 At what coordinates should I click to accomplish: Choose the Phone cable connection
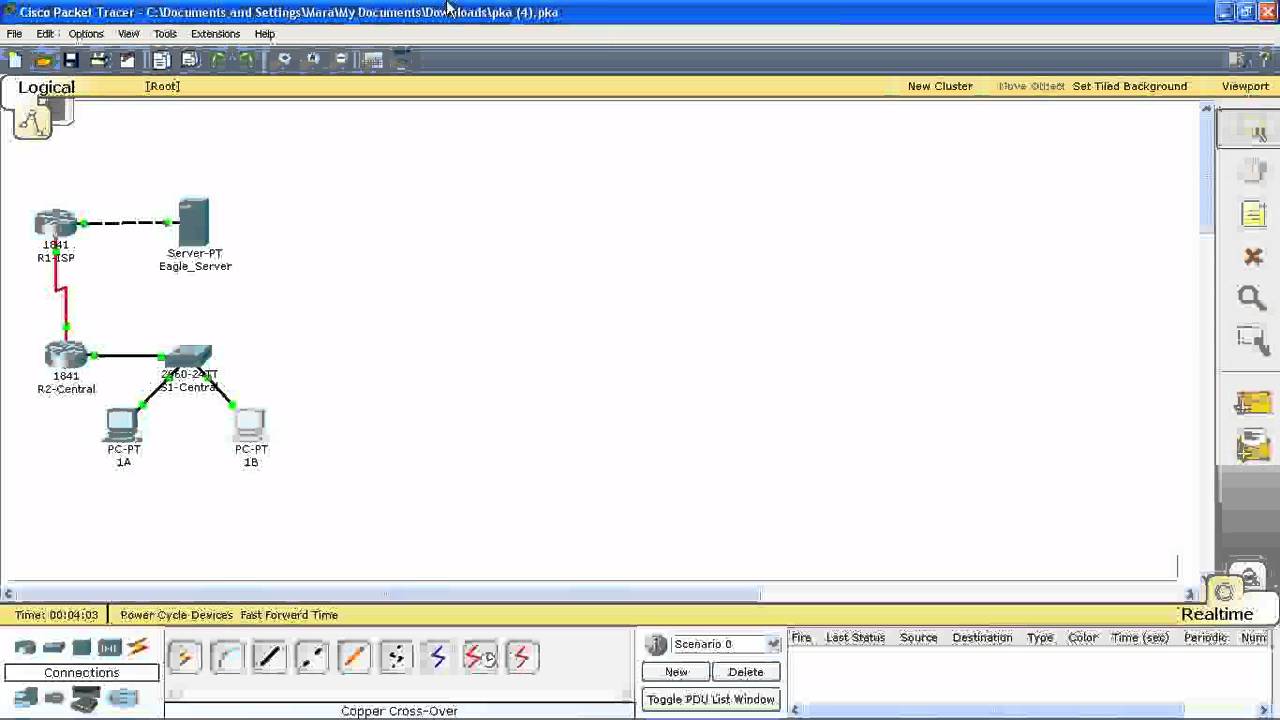[x=395, y=657]
